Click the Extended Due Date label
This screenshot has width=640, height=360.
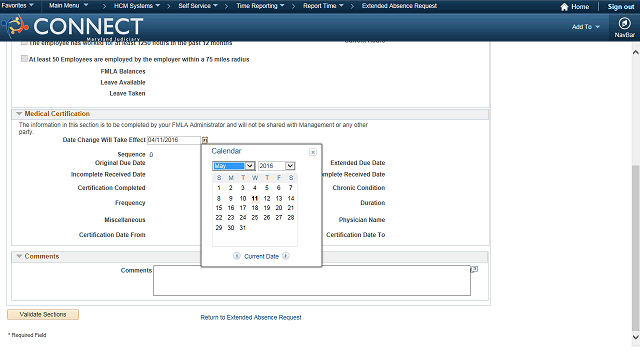pos(358,163)
